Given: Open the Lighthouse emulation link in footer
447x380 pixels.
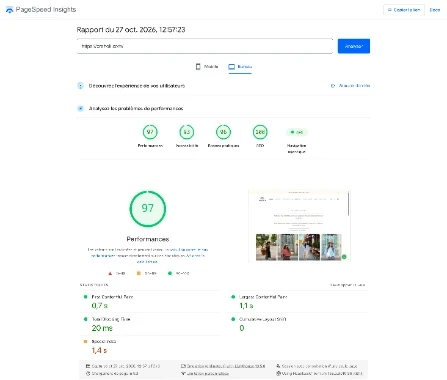Looking at the screenshot, I should 226,366.
